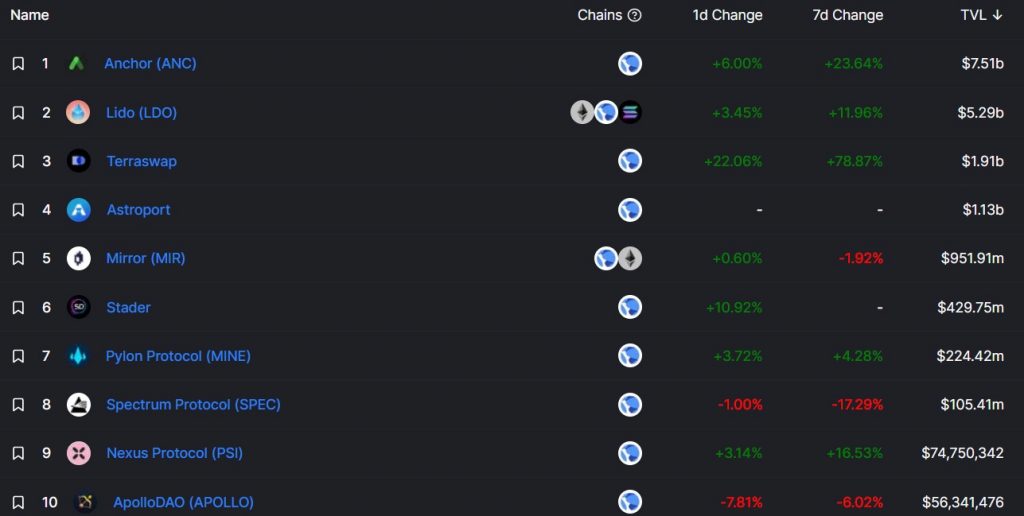Sort by TVL column header arrow

(x=1008, y=15)
